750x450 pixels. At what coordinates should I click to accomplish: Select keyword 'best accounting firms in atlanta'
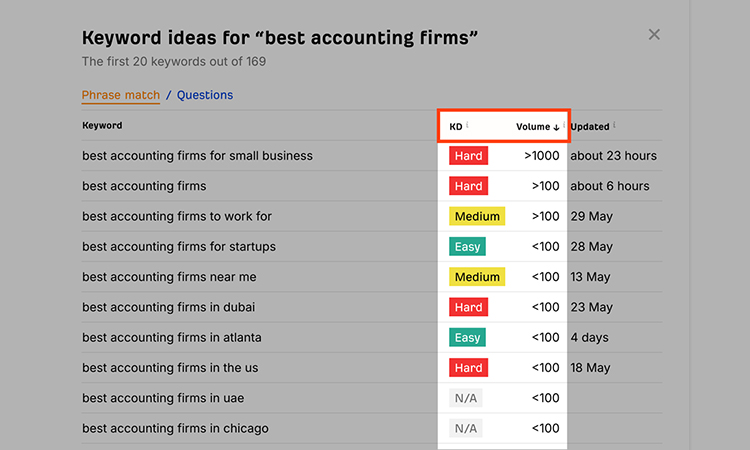(172, 338)
